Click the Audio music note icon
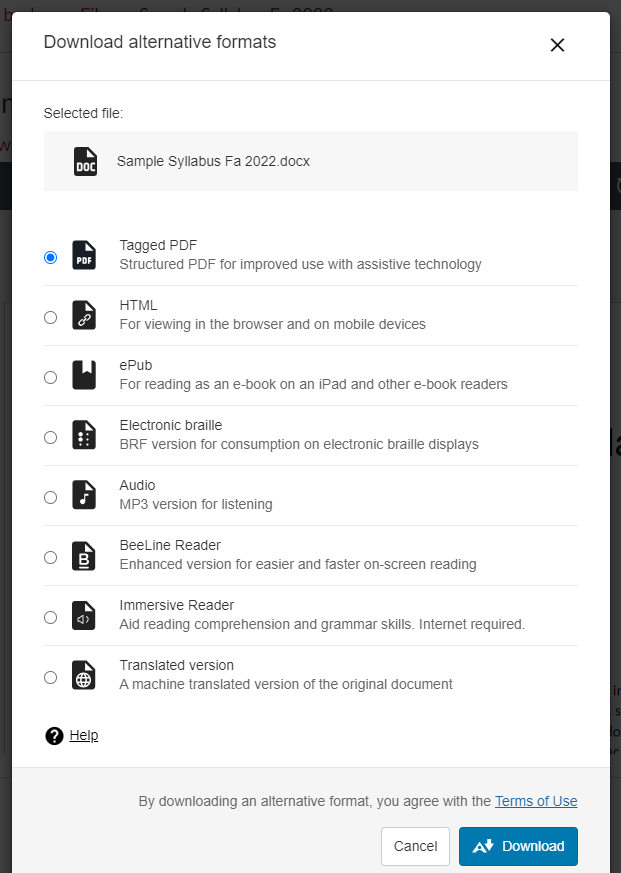The height and width of the screenshot is (873, 621). pos(84,496)
